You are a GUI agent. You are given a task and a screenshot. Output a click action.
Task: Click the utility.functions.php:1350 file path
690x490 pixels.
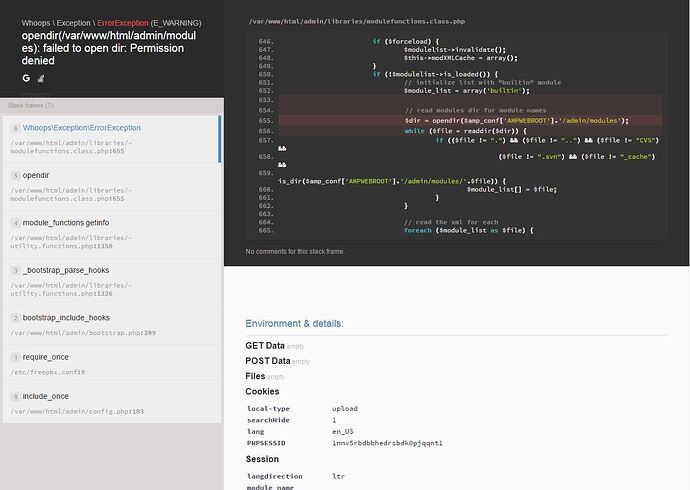(x=71, y=242)
